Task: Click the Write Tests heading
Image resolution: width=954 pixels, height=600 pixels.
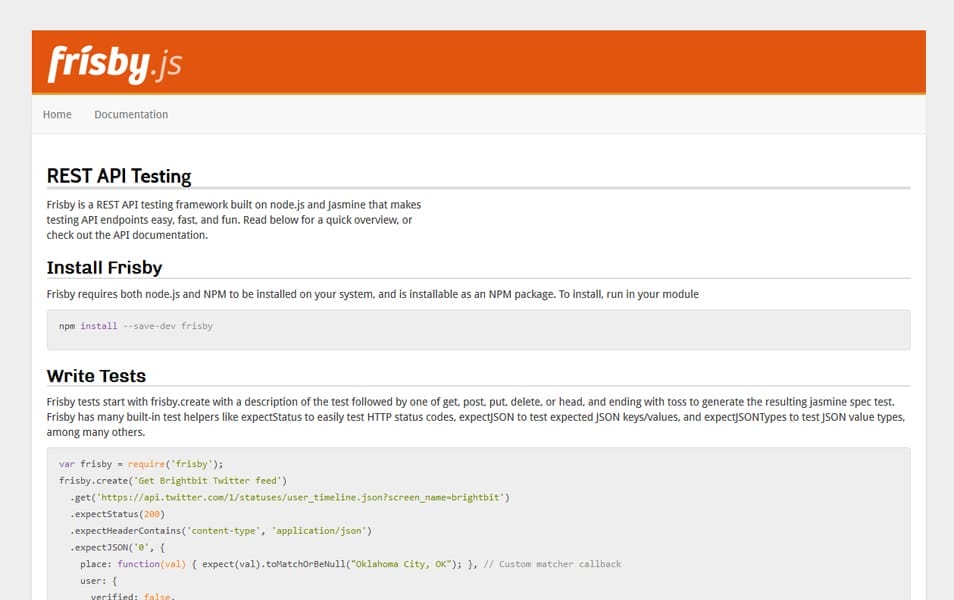Action: (x=96, y=376)
